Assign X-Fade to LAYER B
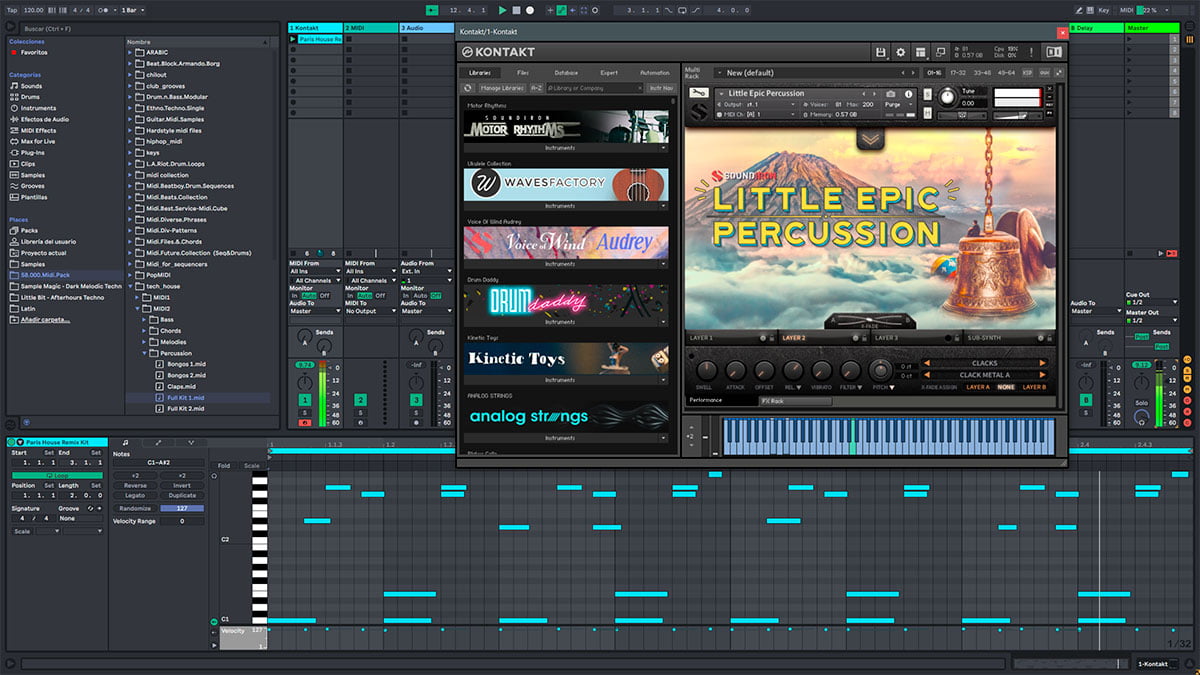Image resolution: width=1200 pixels, height=675 pixels. click(x=1034, y=387)
